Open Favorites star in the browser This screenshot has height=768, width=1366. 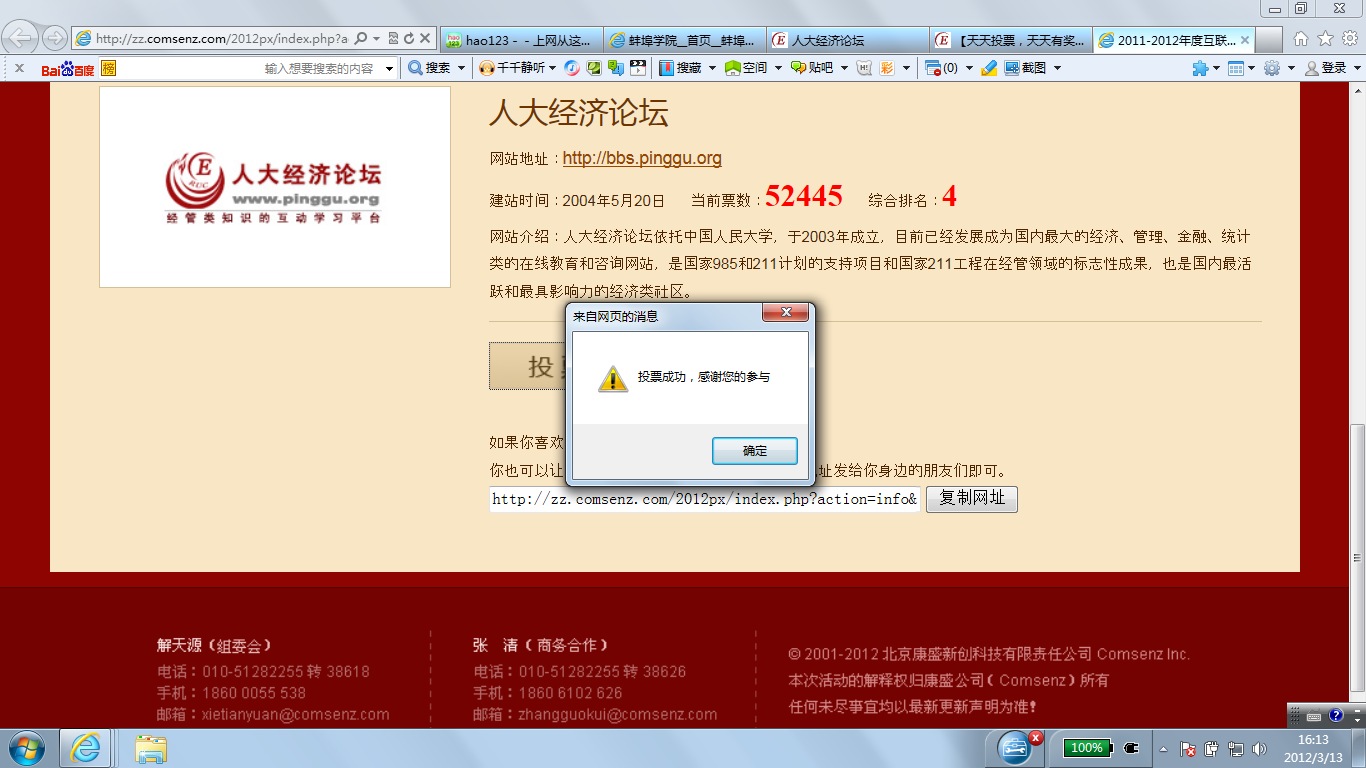(1325, 39)
